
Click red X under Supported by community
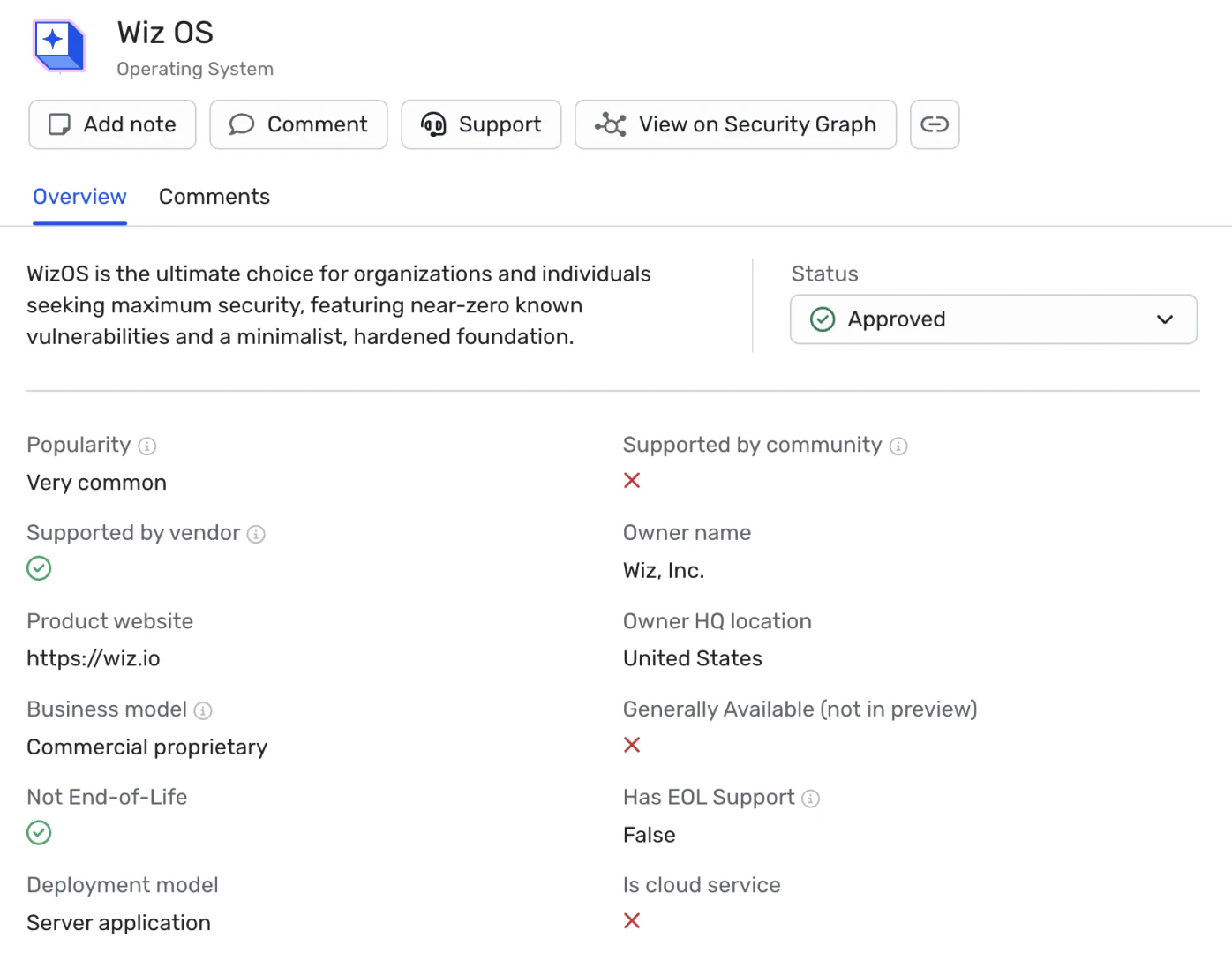click(632, 481)
